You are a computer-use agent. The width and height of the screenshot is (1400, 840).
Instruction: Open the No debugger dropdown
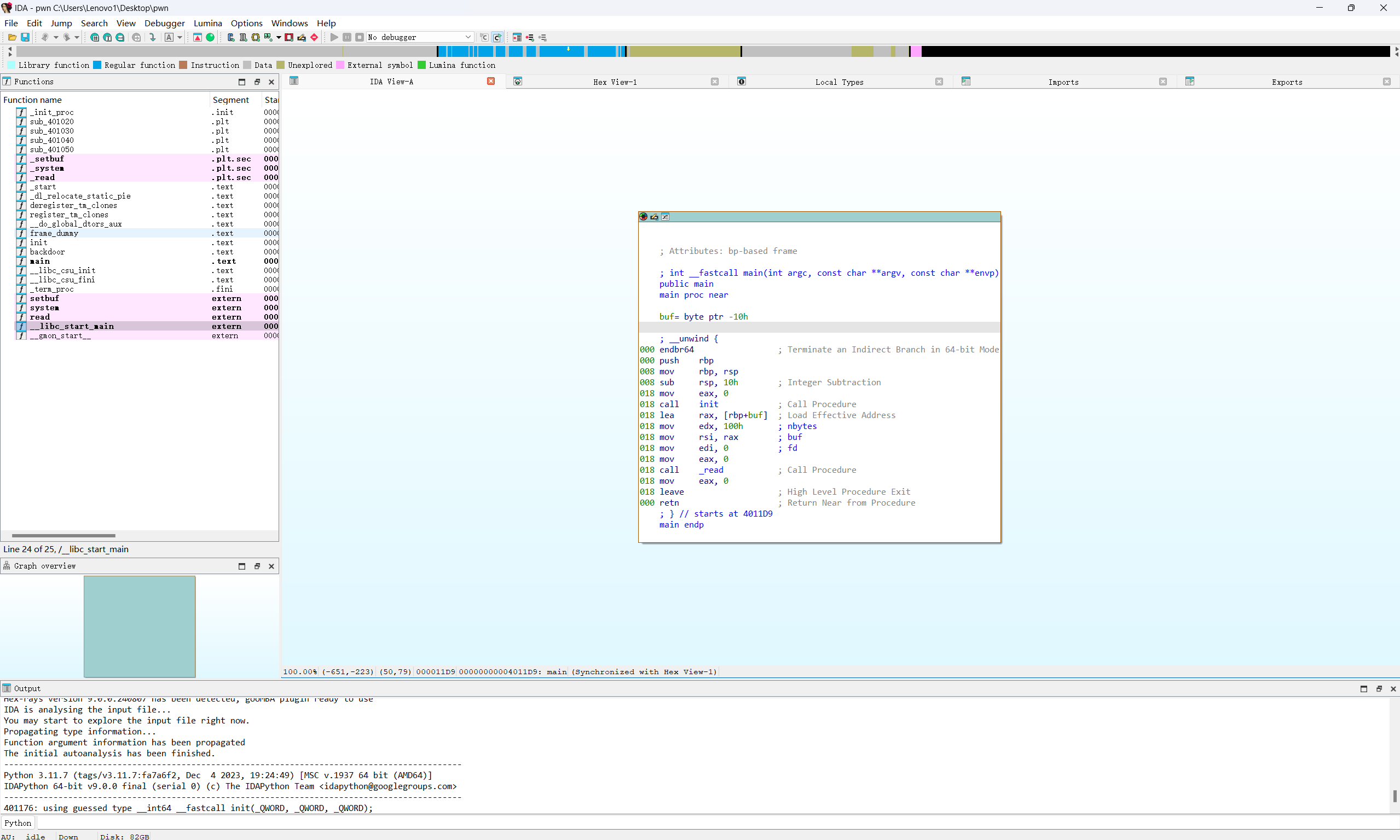click(467, 37)
